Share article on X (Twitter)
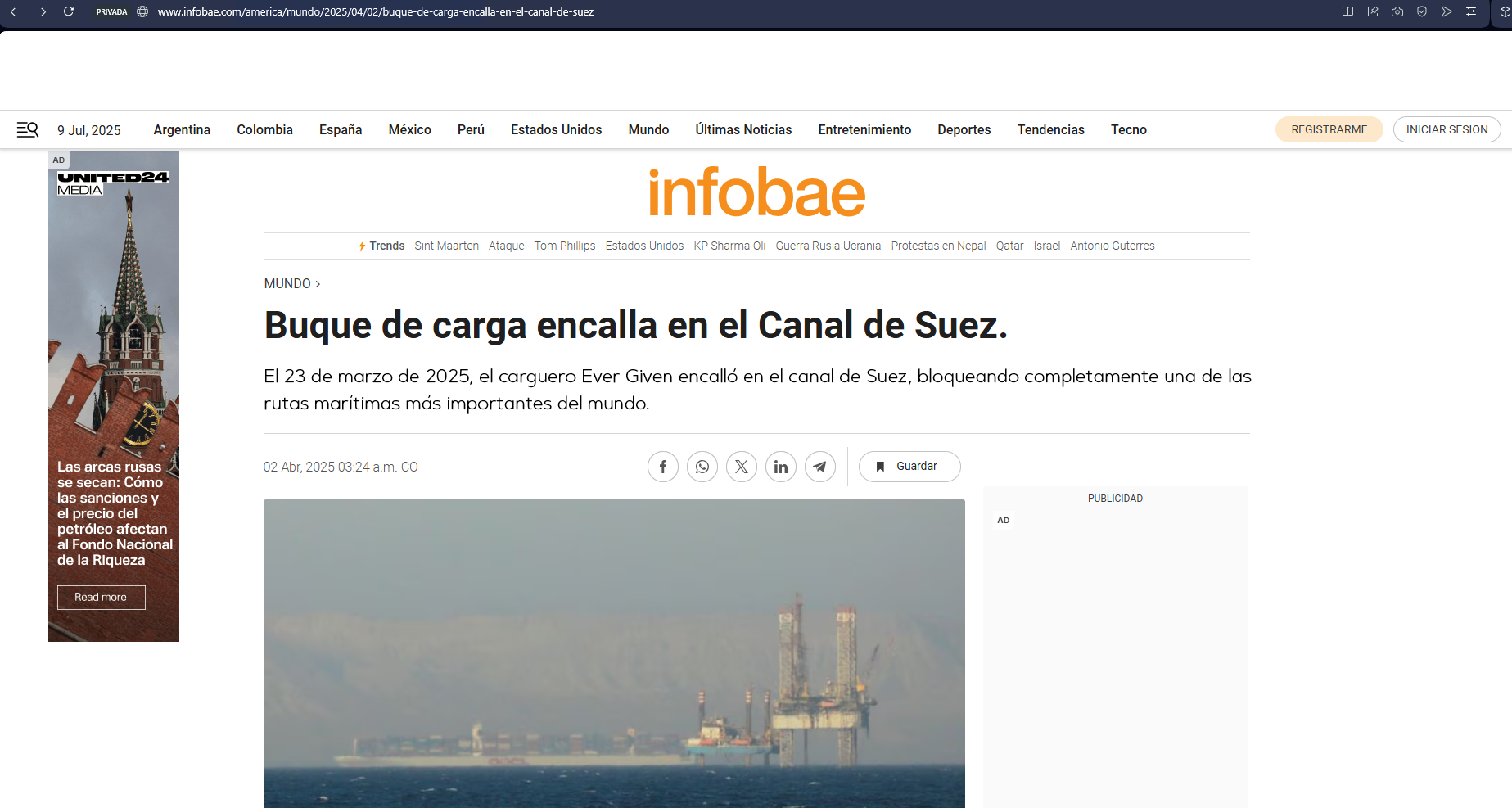 (x=741, y=467)
